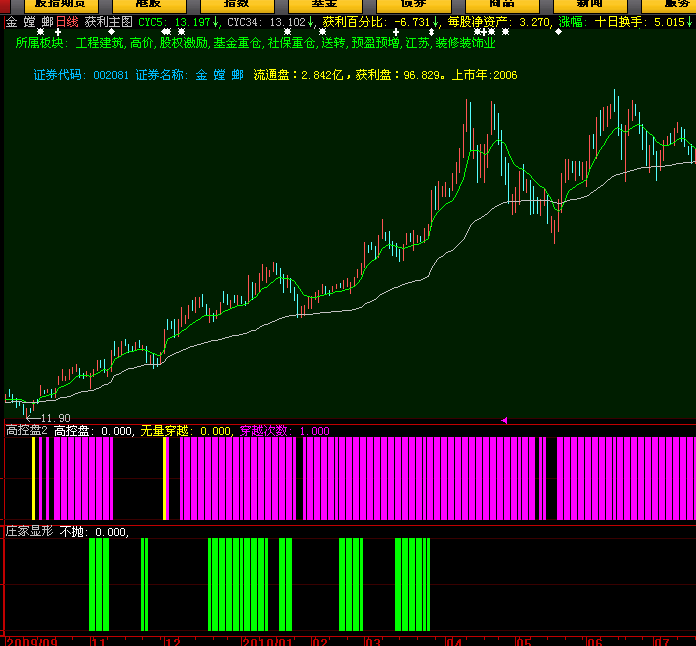Switch to the 债券 tab
This screenshot has width=696, height=646.
coord(413,5)
